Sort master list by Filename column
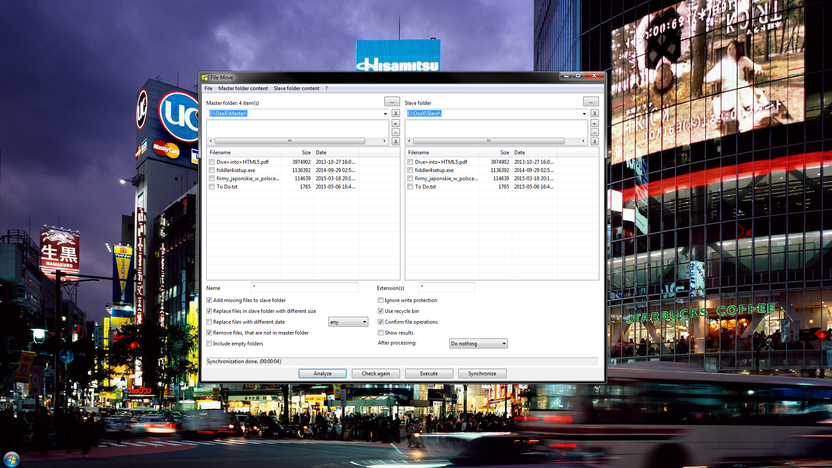832x468 pixels. [x=244, y=152]
